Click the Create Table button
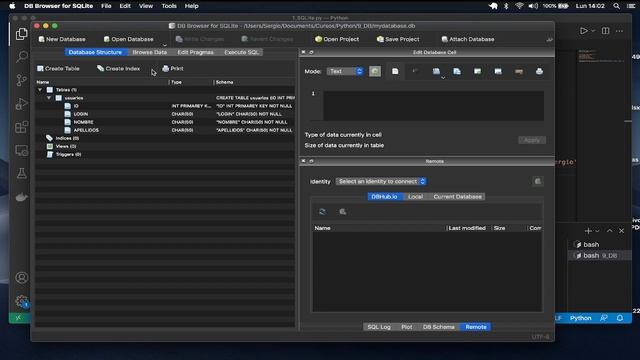The width and height of the screenshot is (640, 360). [58, 69]
